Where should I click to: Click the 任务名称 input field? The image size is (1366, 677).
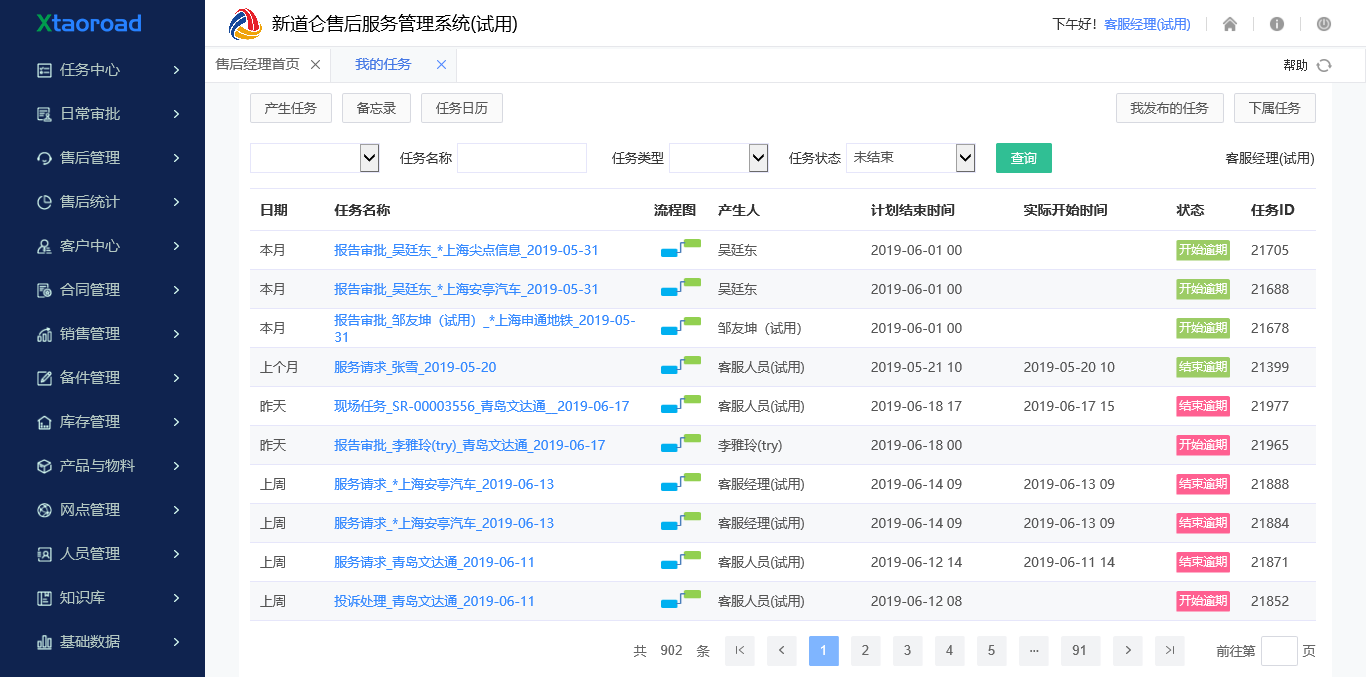tap(521, 158)
